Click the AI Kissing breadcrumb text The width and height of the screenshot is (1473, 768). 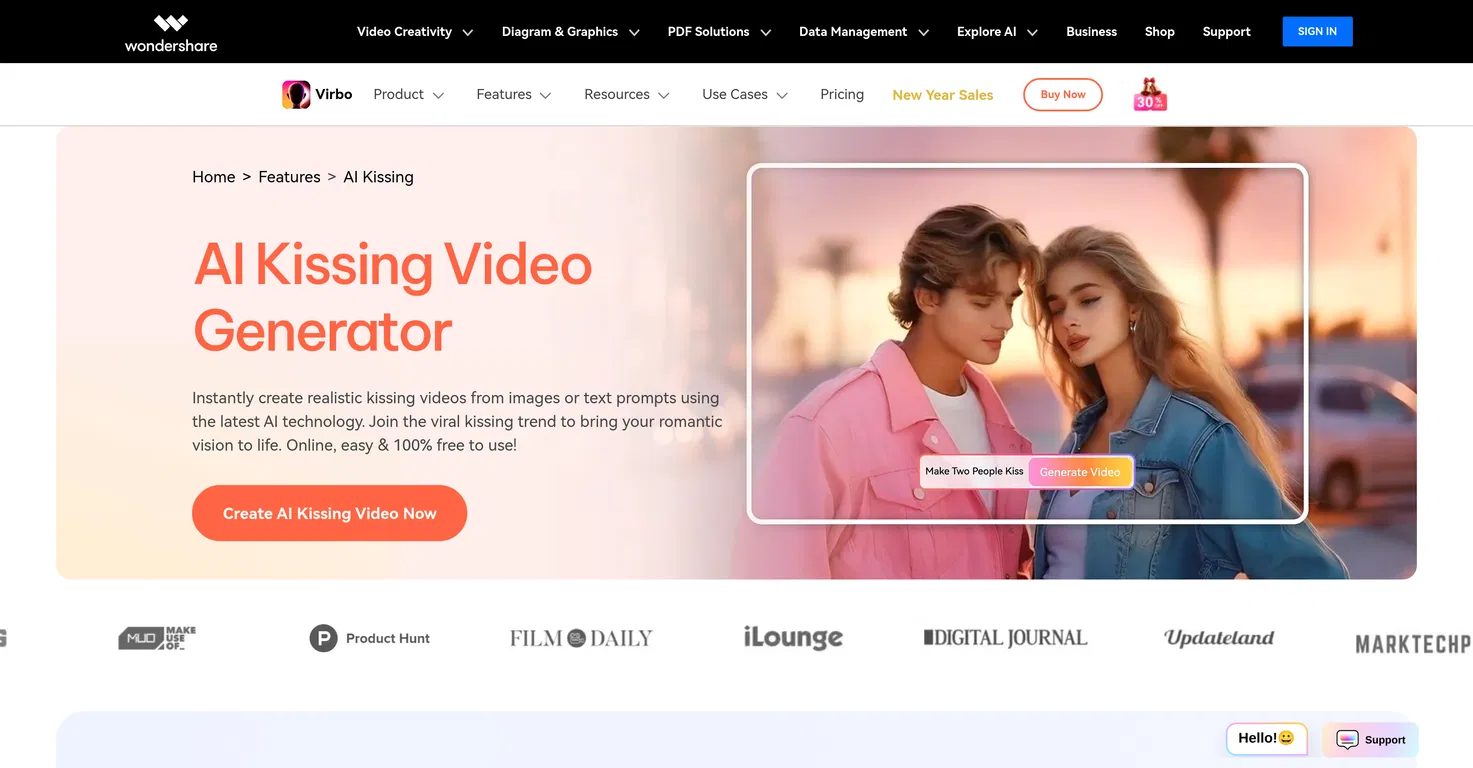point(378,177)
